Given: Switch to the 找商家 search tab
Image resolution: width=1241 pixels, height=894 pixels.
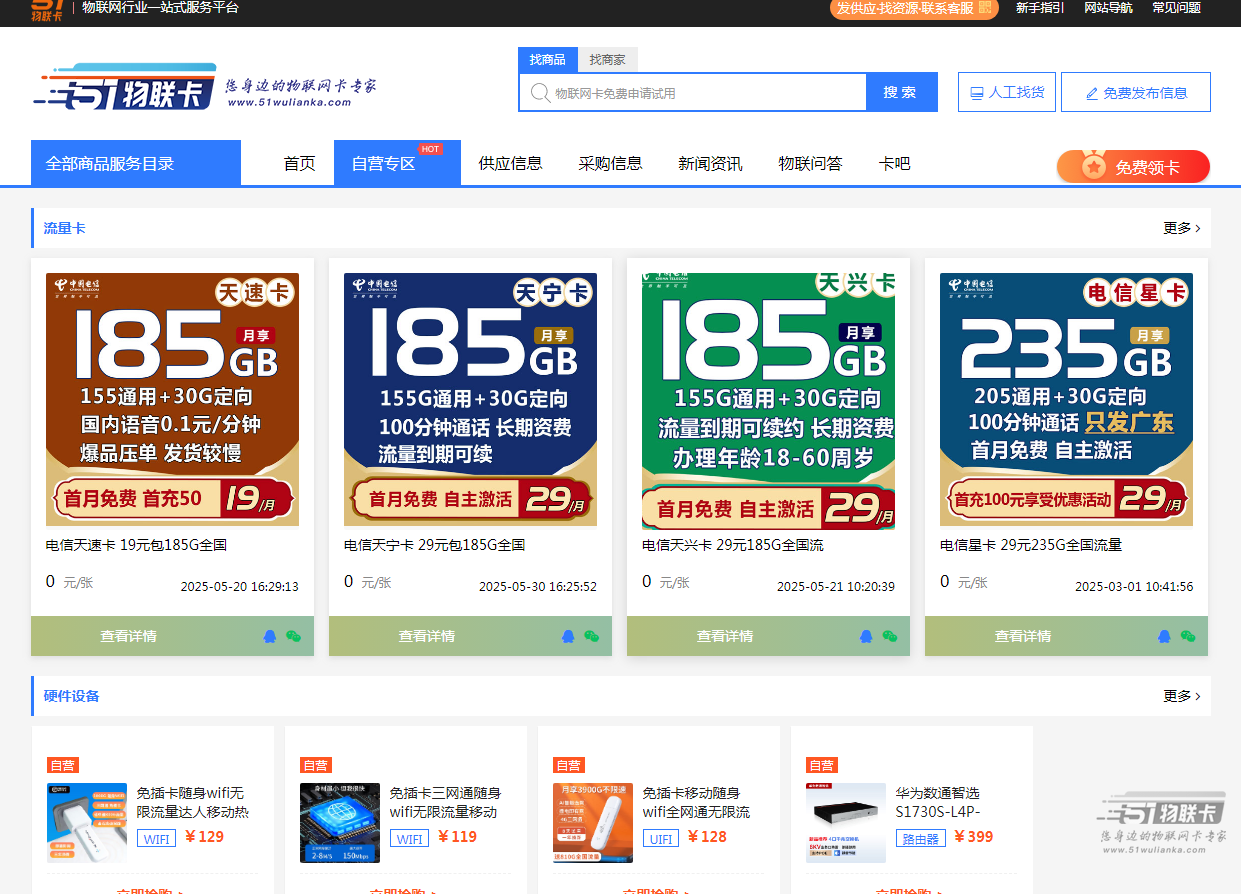Looking at the screenshot, I should pyautogui.click(x=607, y=60).
